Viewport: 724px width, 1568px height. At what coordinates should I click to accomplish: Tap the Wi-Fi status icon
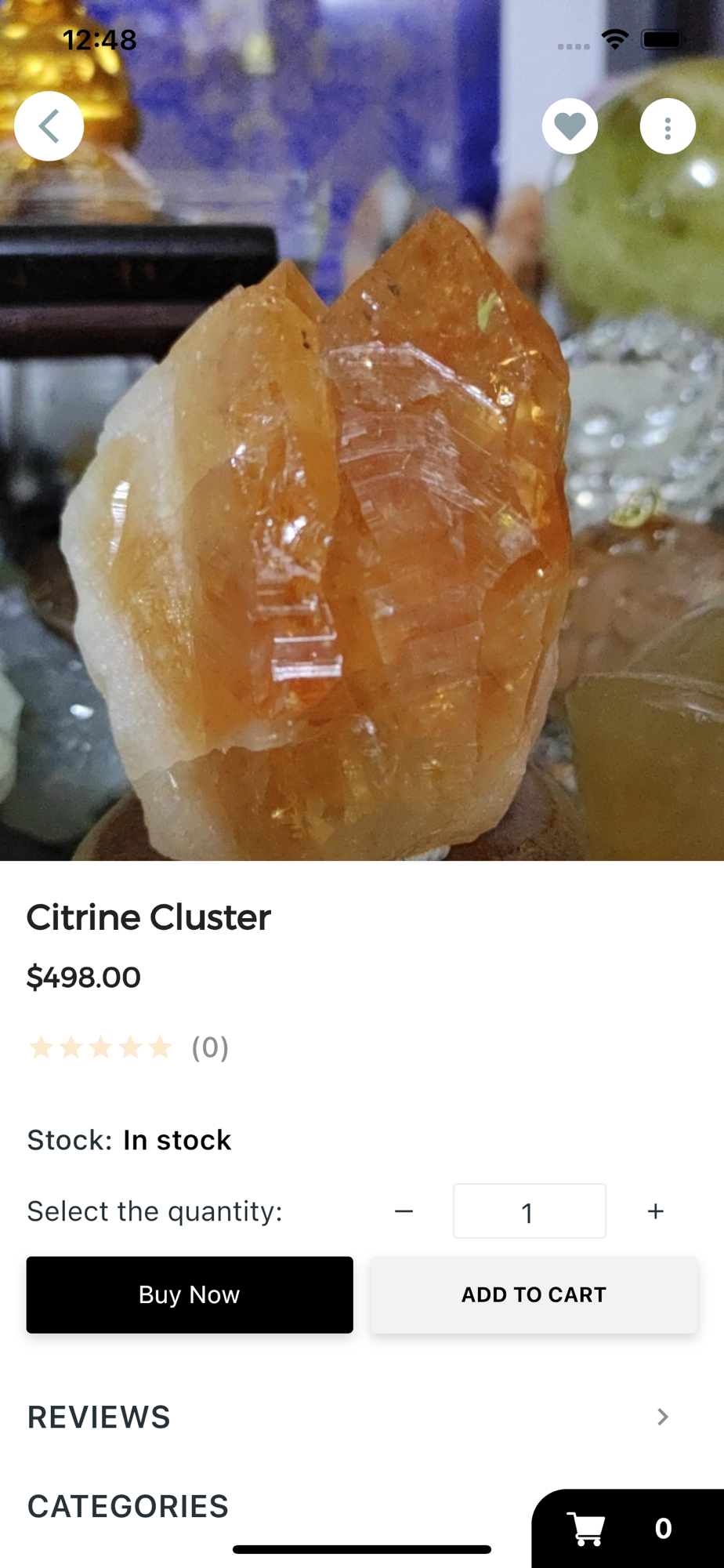tap(615, 39)
